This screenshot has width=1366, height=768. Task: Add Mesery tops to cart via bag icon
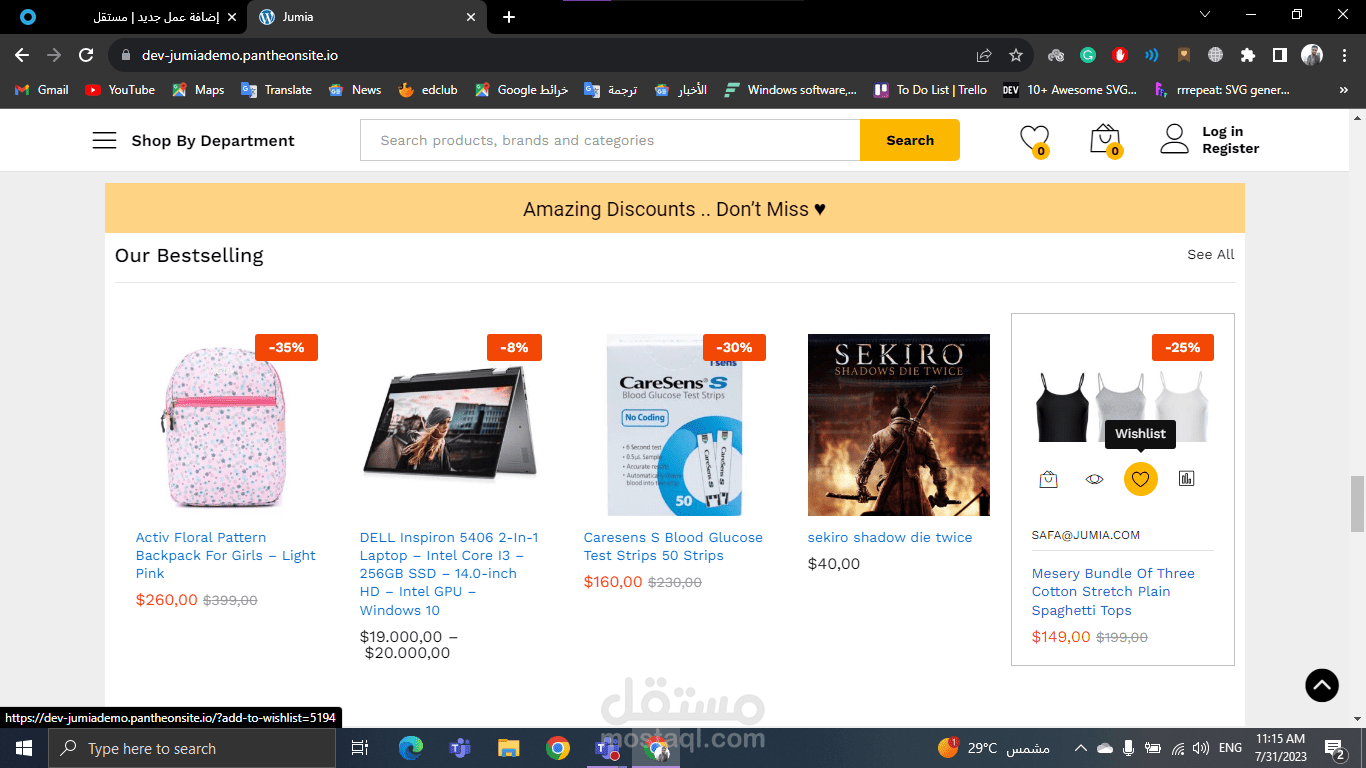coord(1048,479)
